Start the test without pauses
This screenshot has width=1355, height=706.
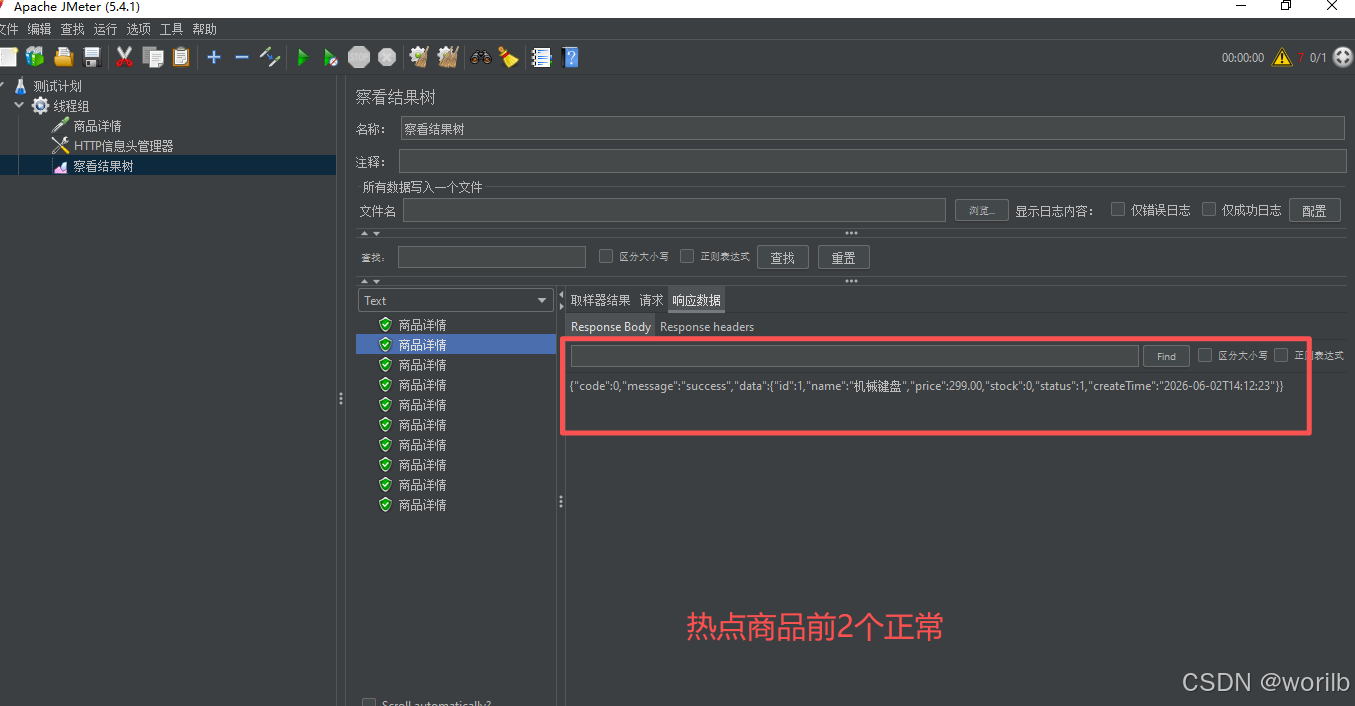(330, 57)
